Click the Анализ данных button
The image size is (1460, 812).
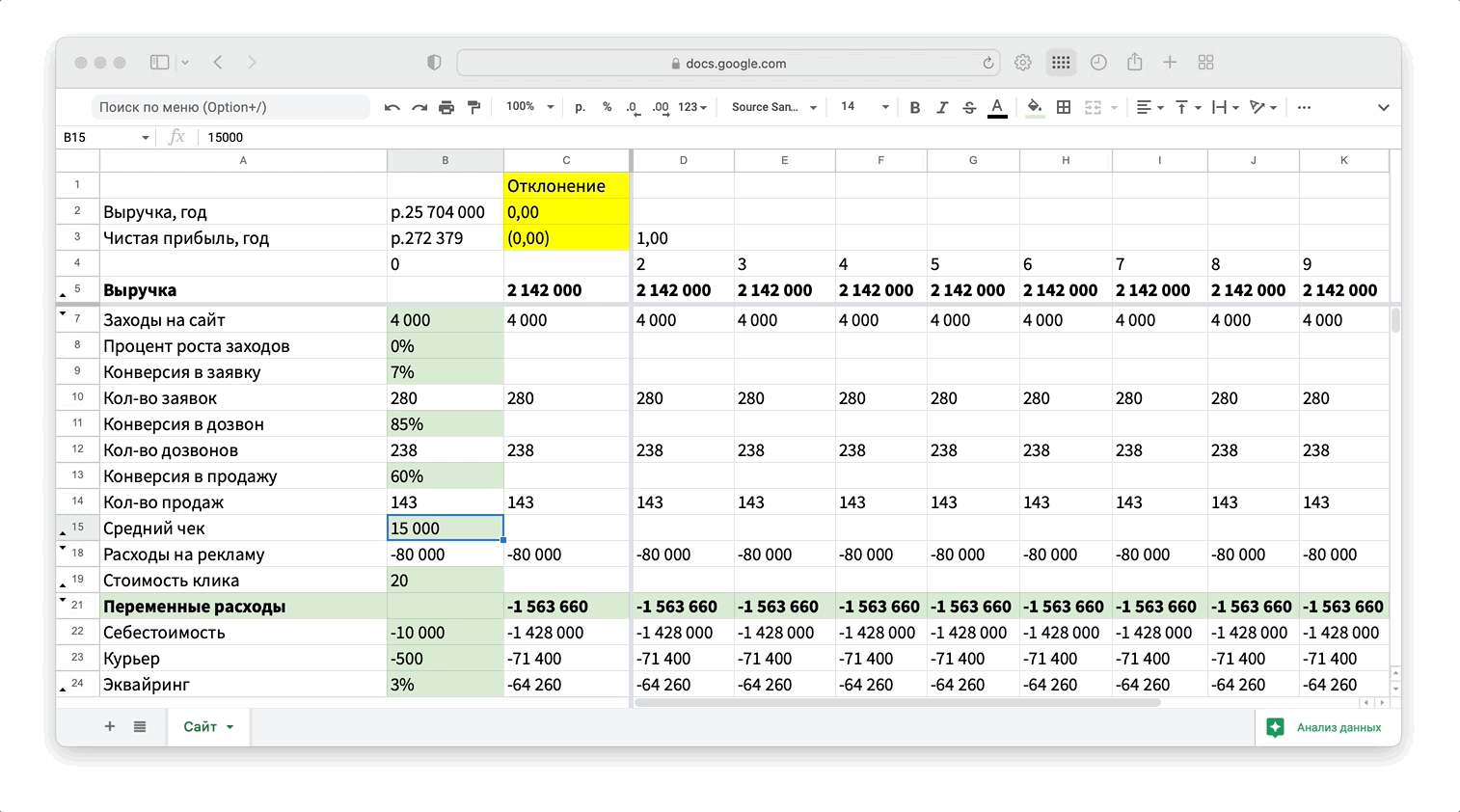click(1327, 727)
